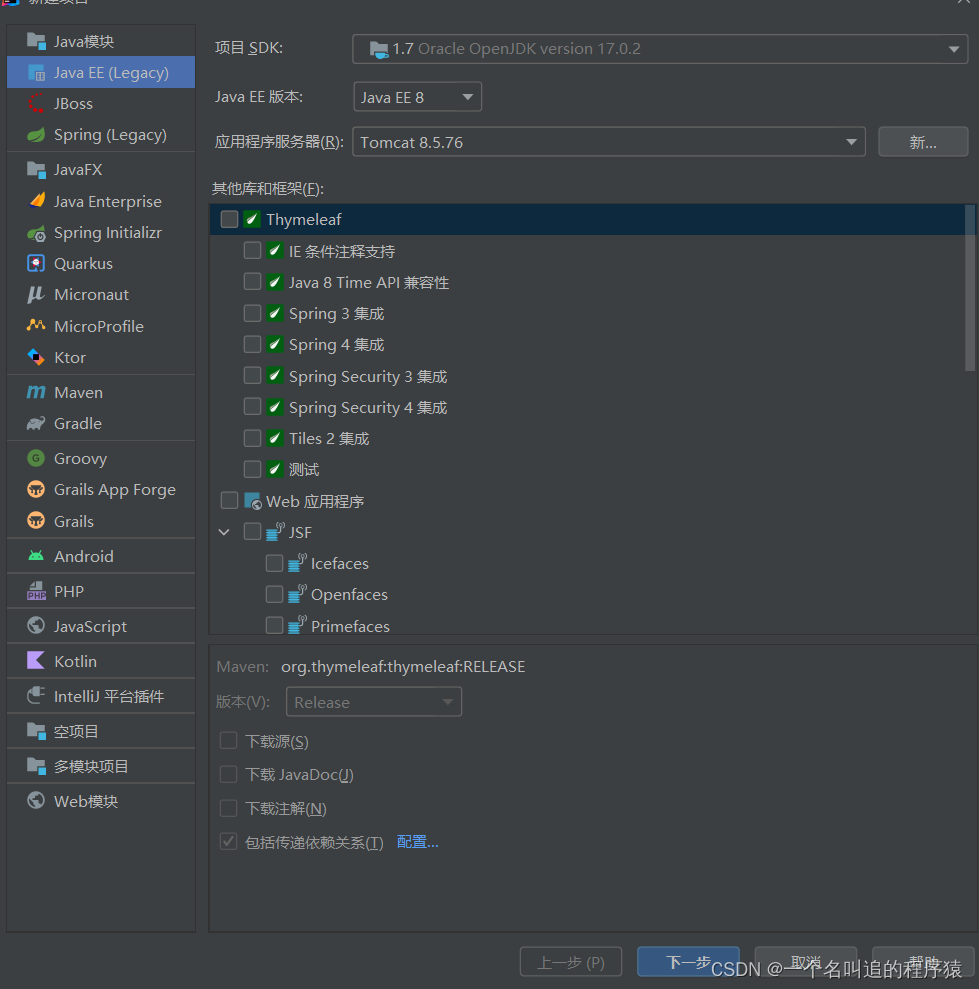Click the Java EE (Legacy) icon
This screenshot has width=979, height=989.
click(x=36, y=73)
